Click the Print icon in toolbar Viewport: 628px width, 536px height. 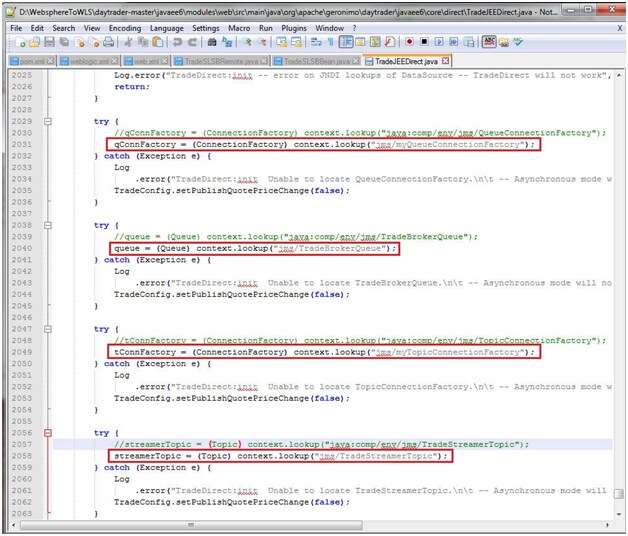(109, 43)
